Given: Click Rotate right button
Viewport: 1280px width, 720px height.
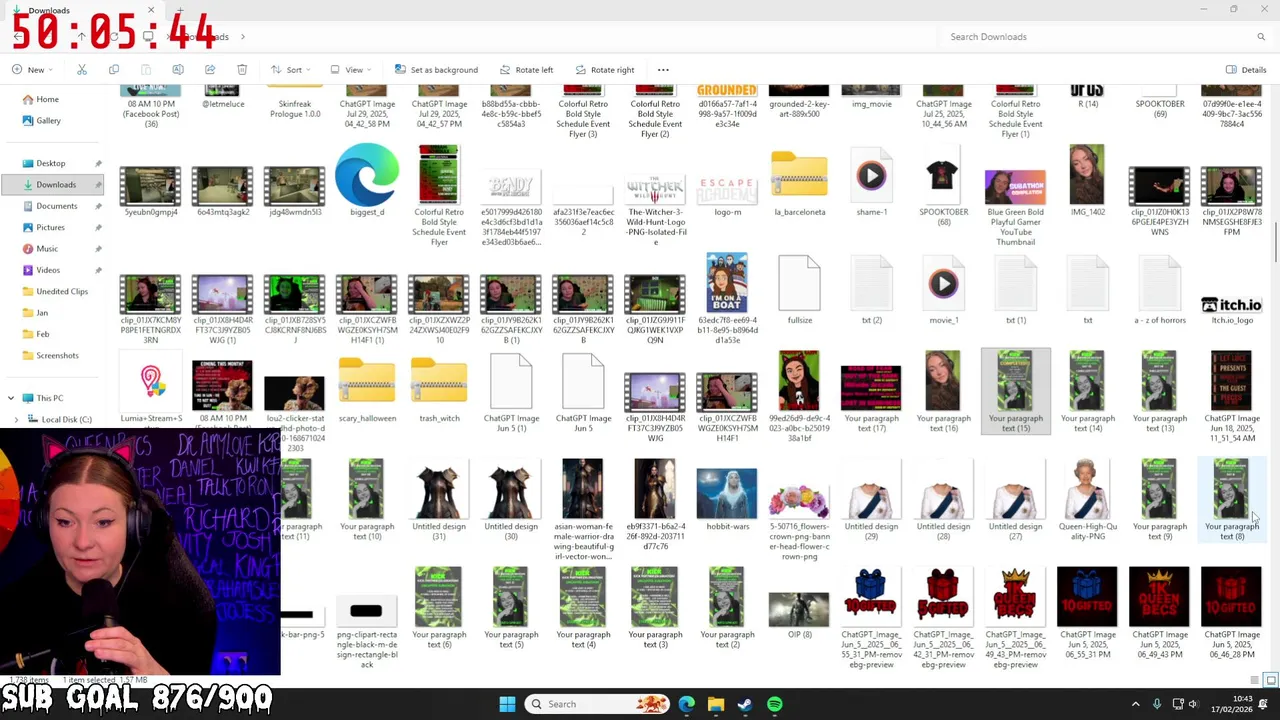Looking at the screenshot, I should tap(604, 70).
